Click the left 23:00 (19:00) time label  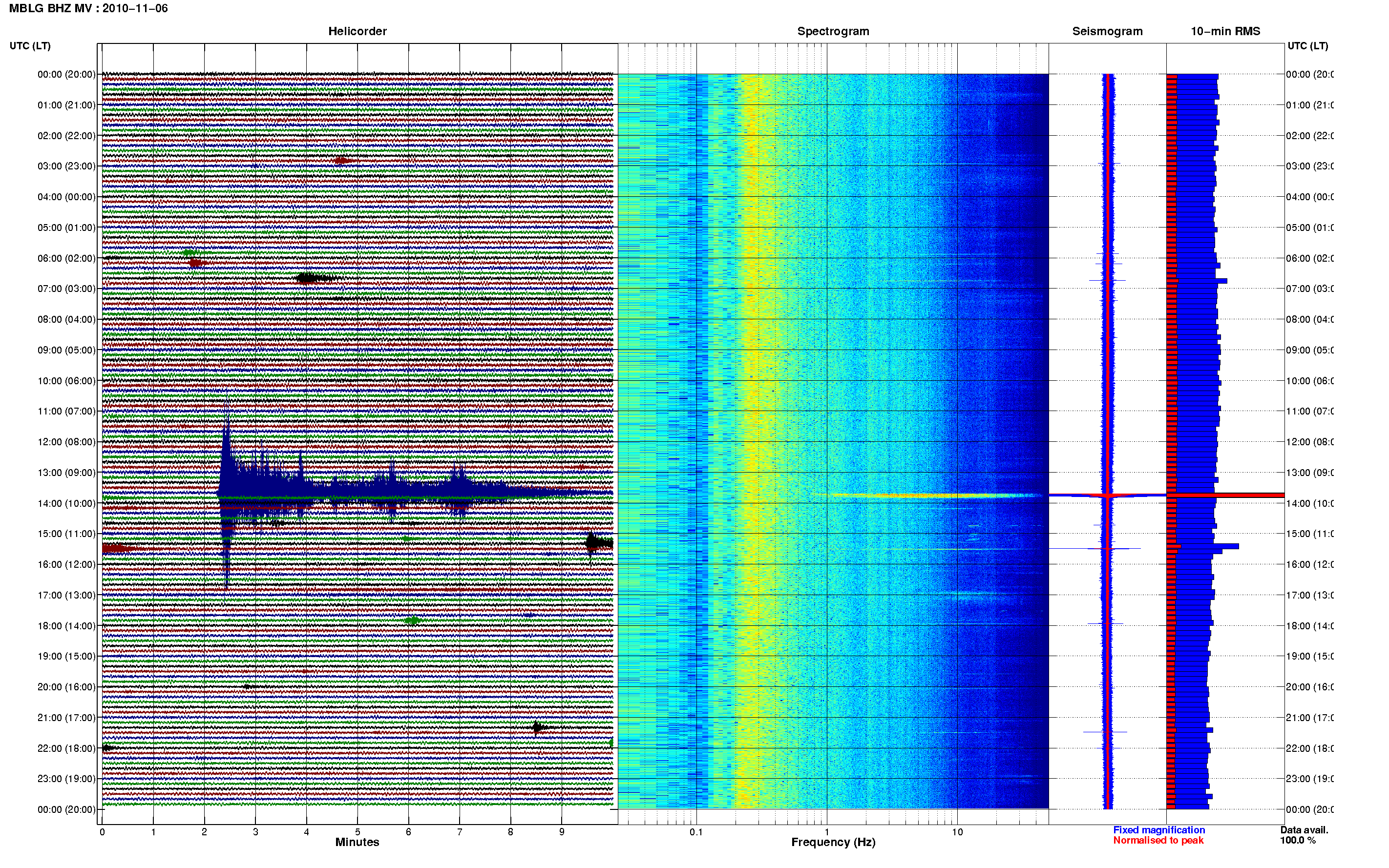click(x=66, y=779)
